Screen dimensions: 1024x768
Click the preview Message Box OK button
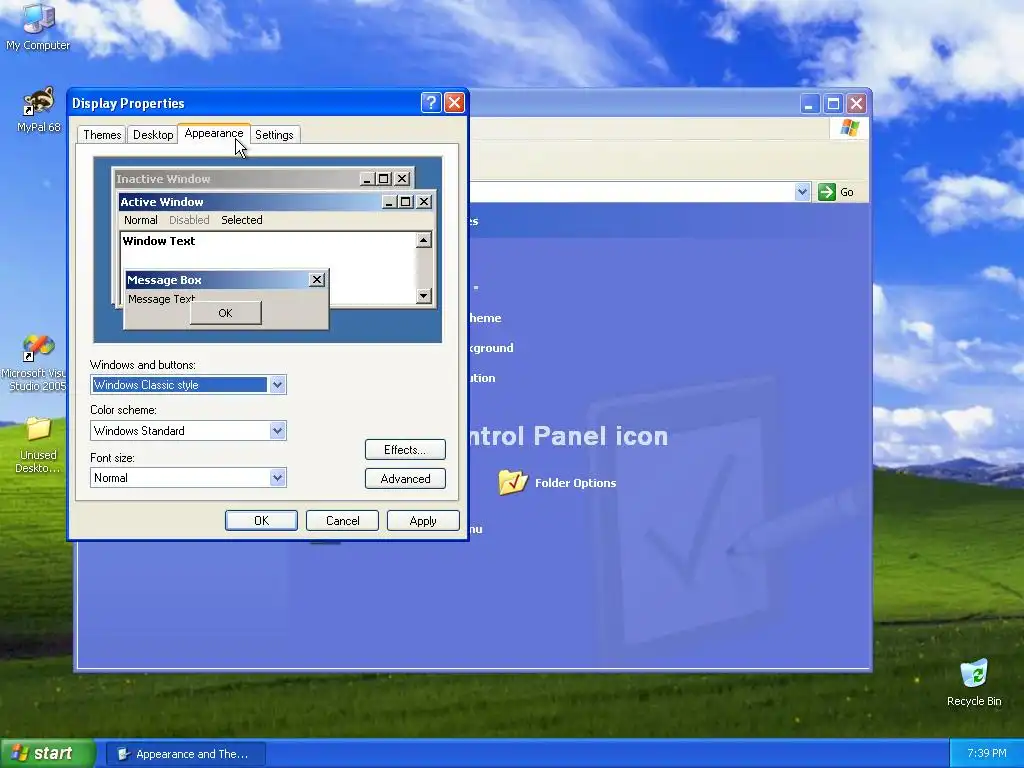point(225,313)
